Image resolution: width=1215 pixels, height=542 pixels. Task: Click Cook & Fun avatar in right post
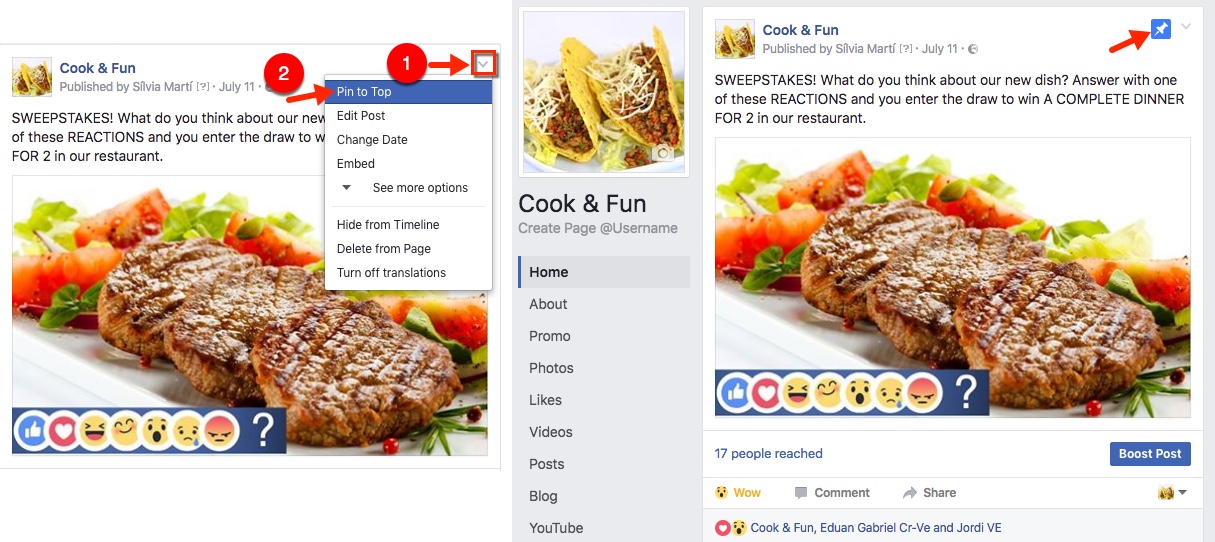735,39
